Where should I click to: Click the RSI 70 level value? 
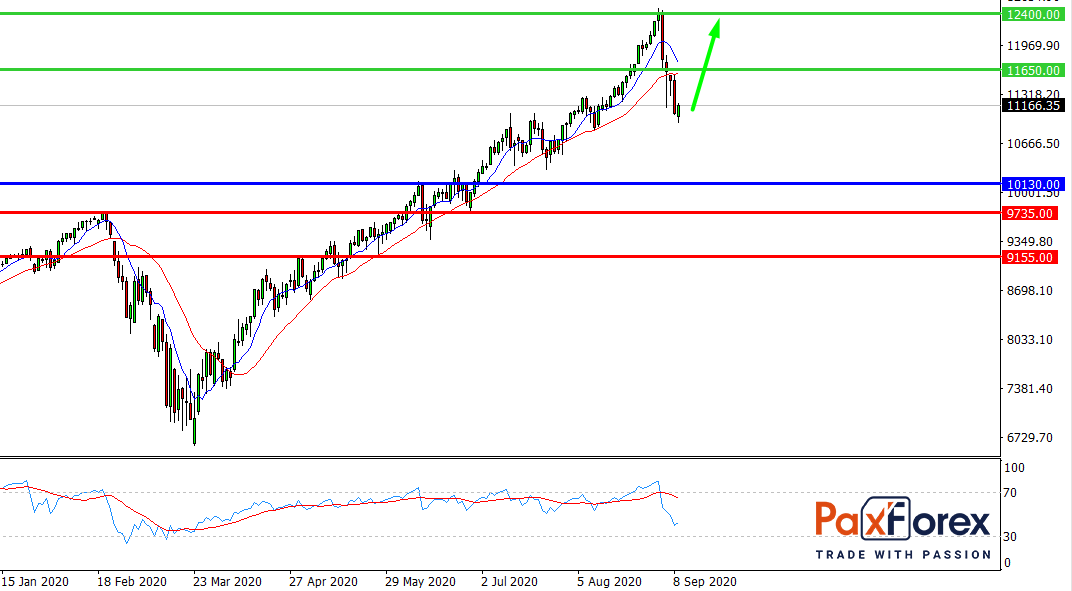[x=1010, y=493]
